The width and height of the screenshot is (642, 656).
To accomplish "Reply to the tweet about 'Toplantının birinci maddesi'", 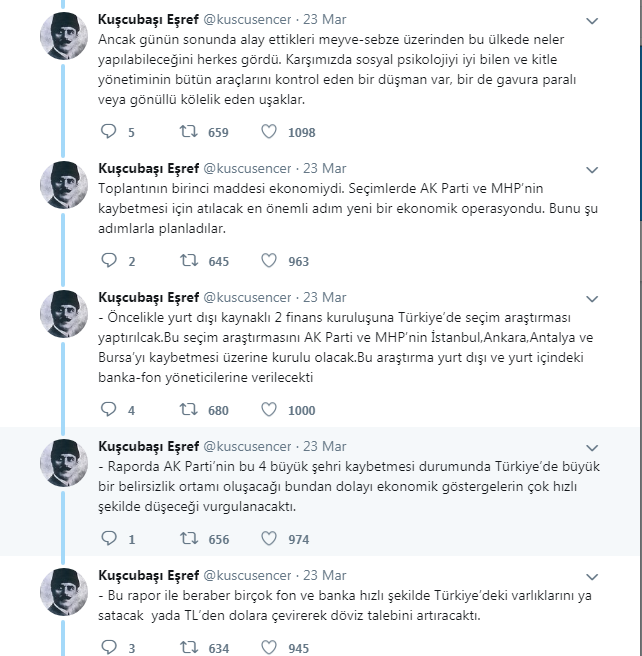I will point(109,261).
